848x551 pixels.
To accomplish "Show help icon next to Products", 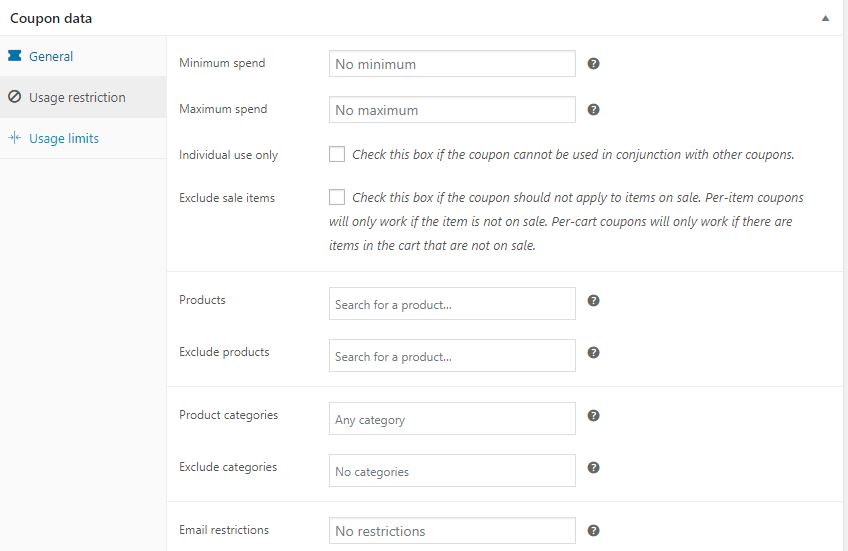I will pos(593,301).
